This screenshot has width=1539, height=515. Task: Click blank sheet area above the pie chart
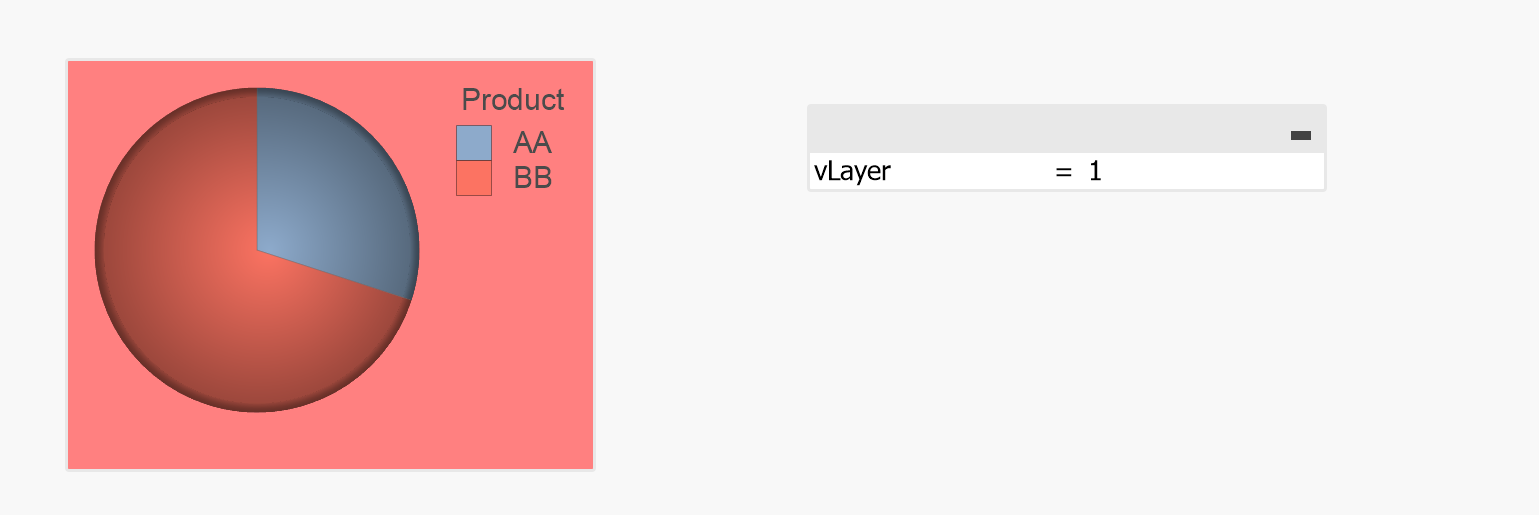coord(330,28)
